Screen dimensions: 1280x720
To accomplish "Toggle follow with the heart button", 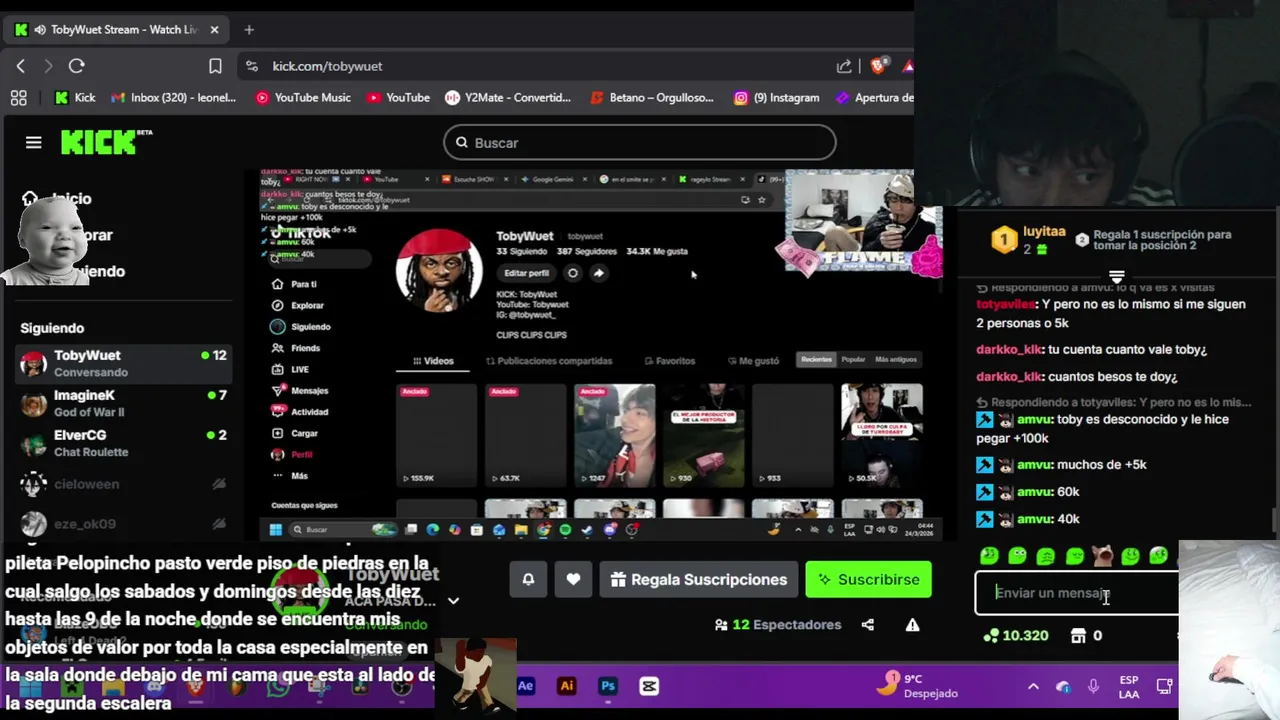I will click(x=573, y=579).
